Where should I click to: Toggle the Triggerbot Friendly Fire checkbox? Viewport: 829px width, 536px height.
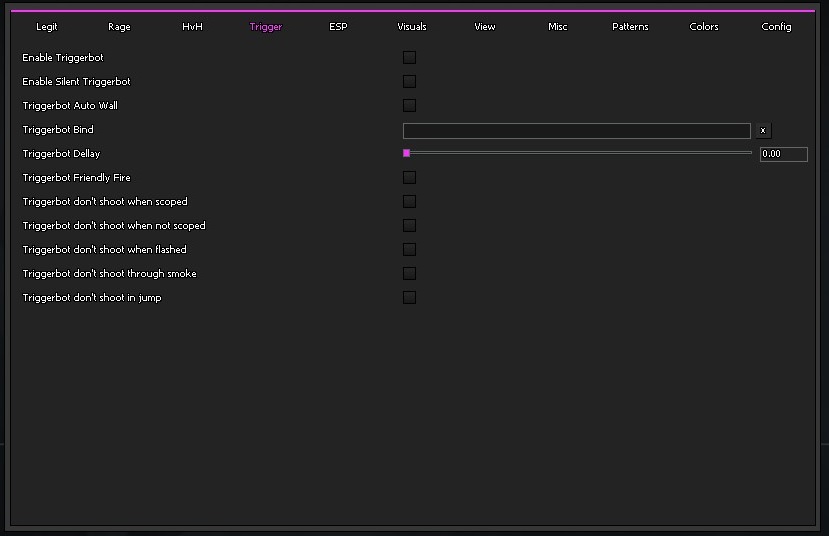pos(409,178)
